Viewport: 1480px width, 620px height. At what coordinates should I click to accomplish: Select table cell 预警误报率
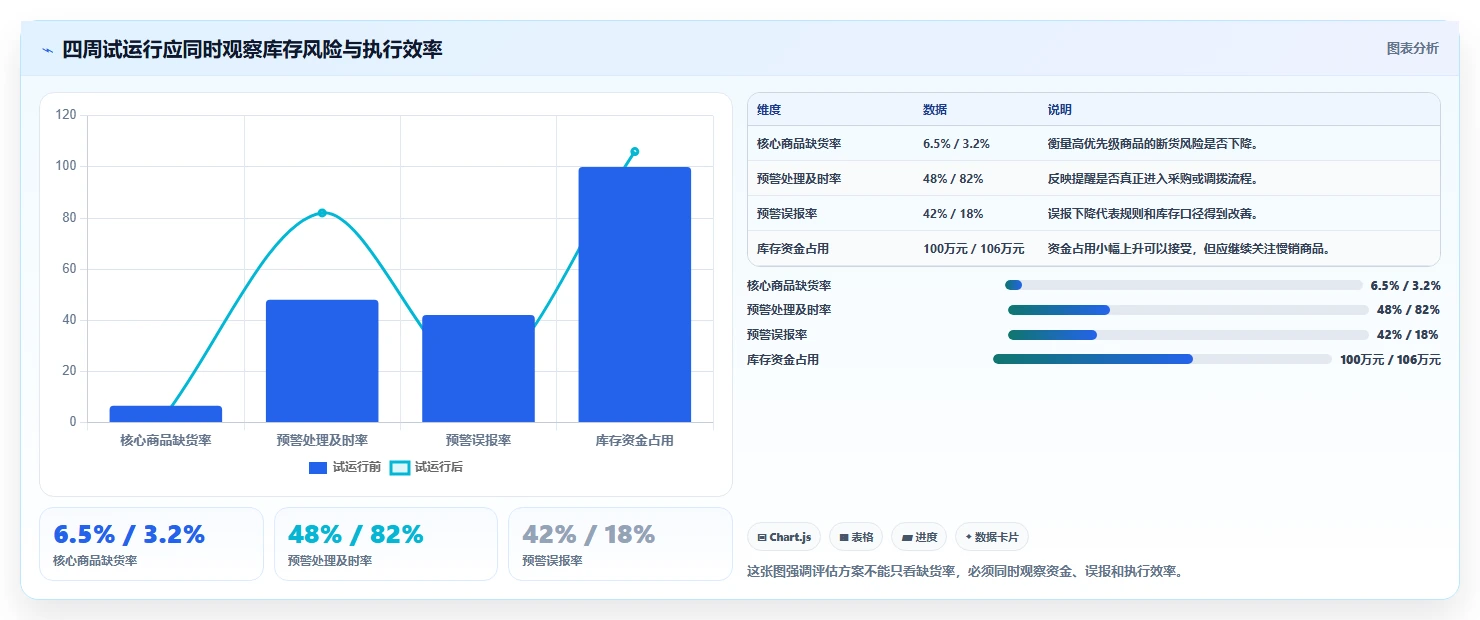pyautogui.click(x=787, y=214)
